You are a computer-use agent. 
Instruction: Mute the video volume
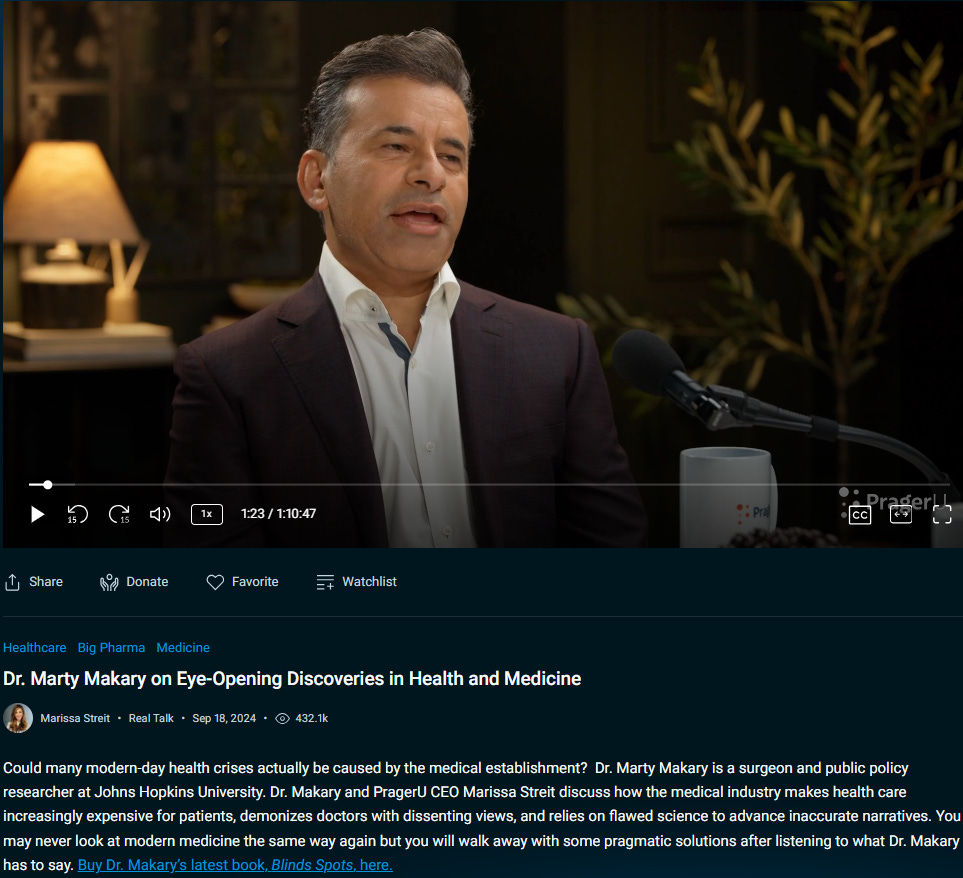pyautogui.click(x=160, y=515)
